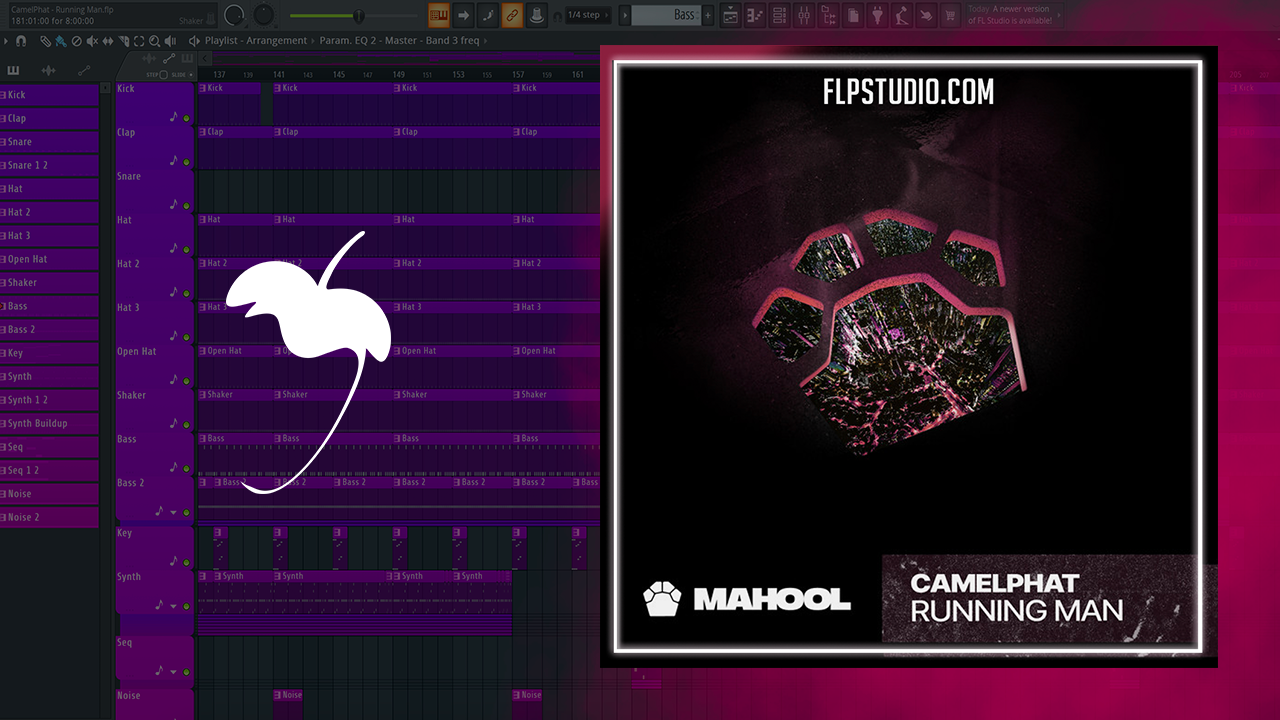Open the Mixer window icon
This screenshot has width=1280, height=720.
805,15
